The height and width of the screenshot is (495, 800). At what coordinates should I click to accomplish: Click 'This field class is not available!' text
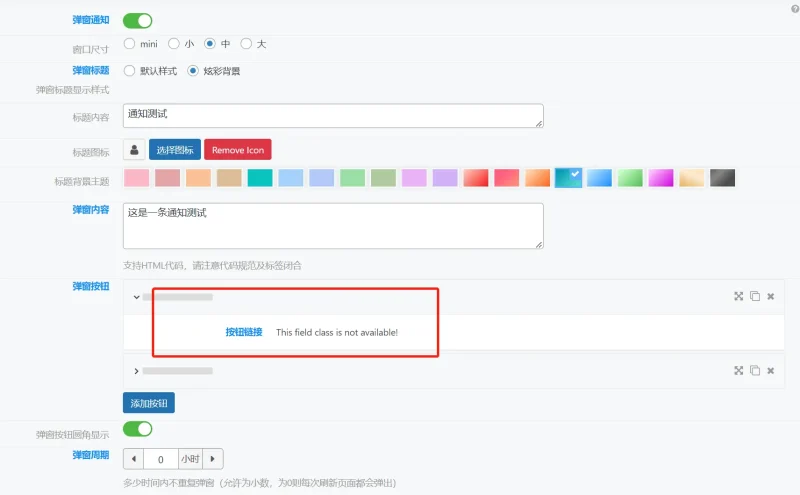[337, 332]
